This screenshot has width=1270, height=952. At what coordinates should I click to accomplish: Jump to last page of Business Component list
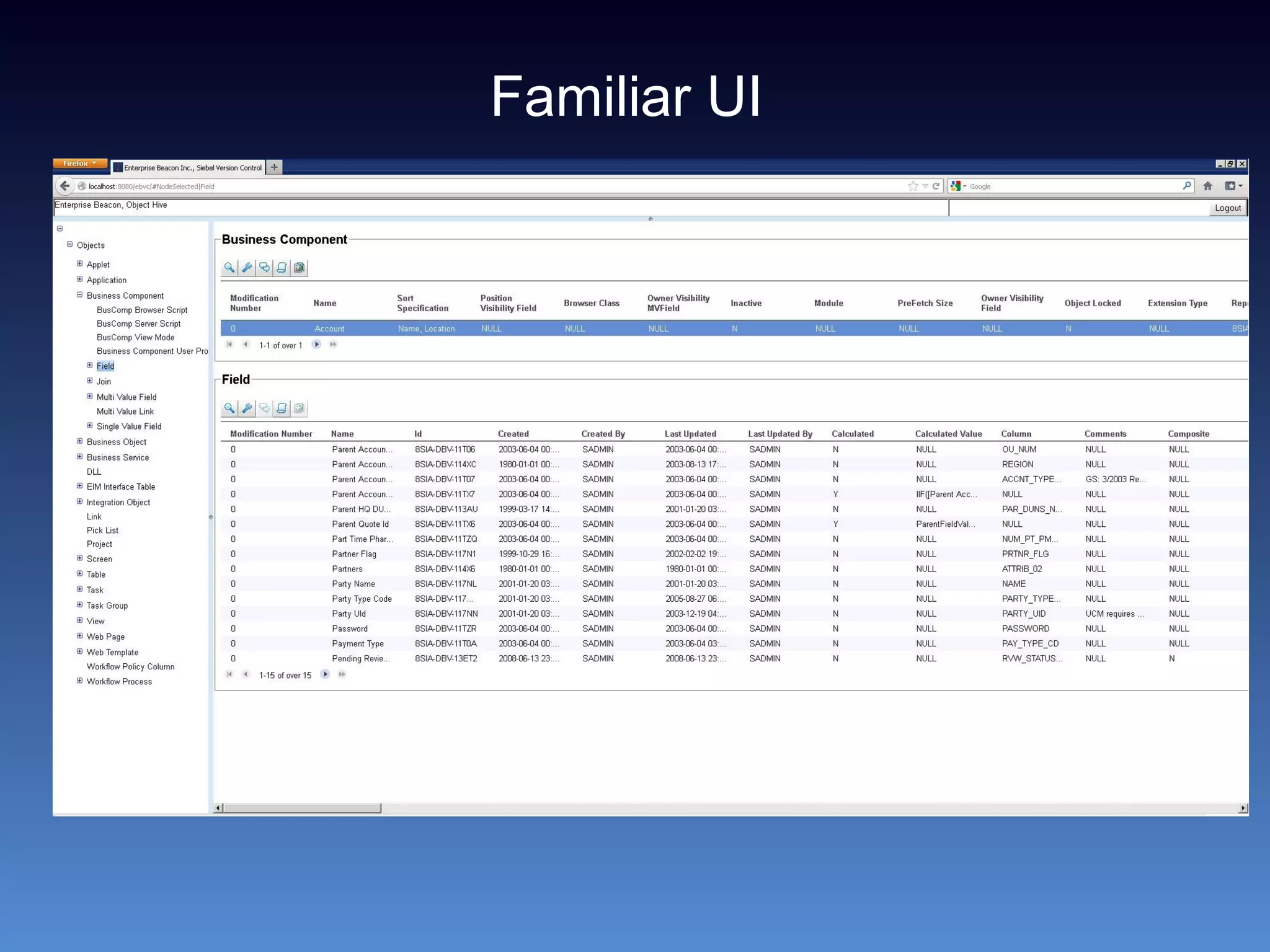coord(334,345)
